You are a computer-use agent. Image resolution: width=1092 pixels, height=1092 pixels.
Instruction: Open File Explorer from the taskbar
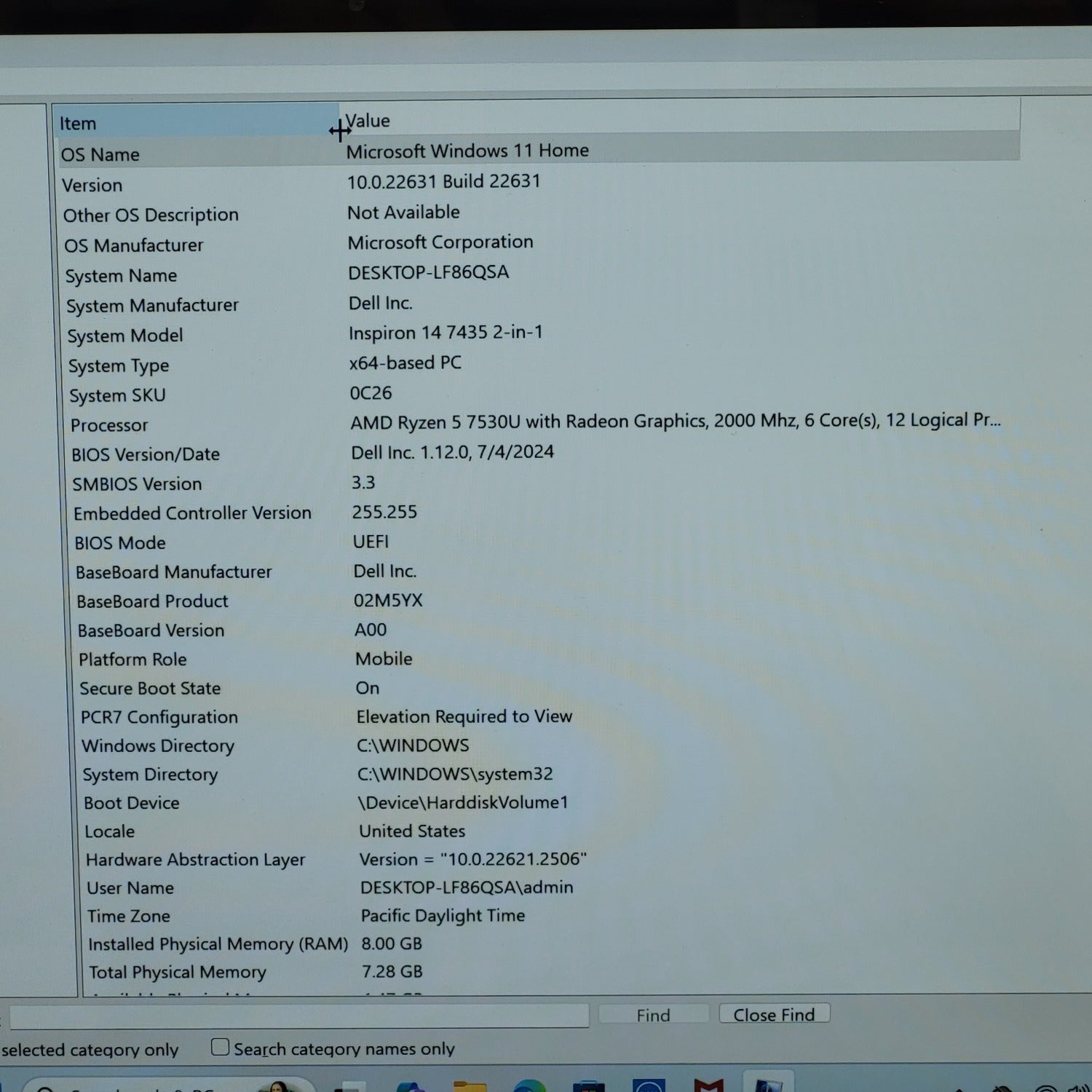pyautogui.click(x=470, y=1085)
